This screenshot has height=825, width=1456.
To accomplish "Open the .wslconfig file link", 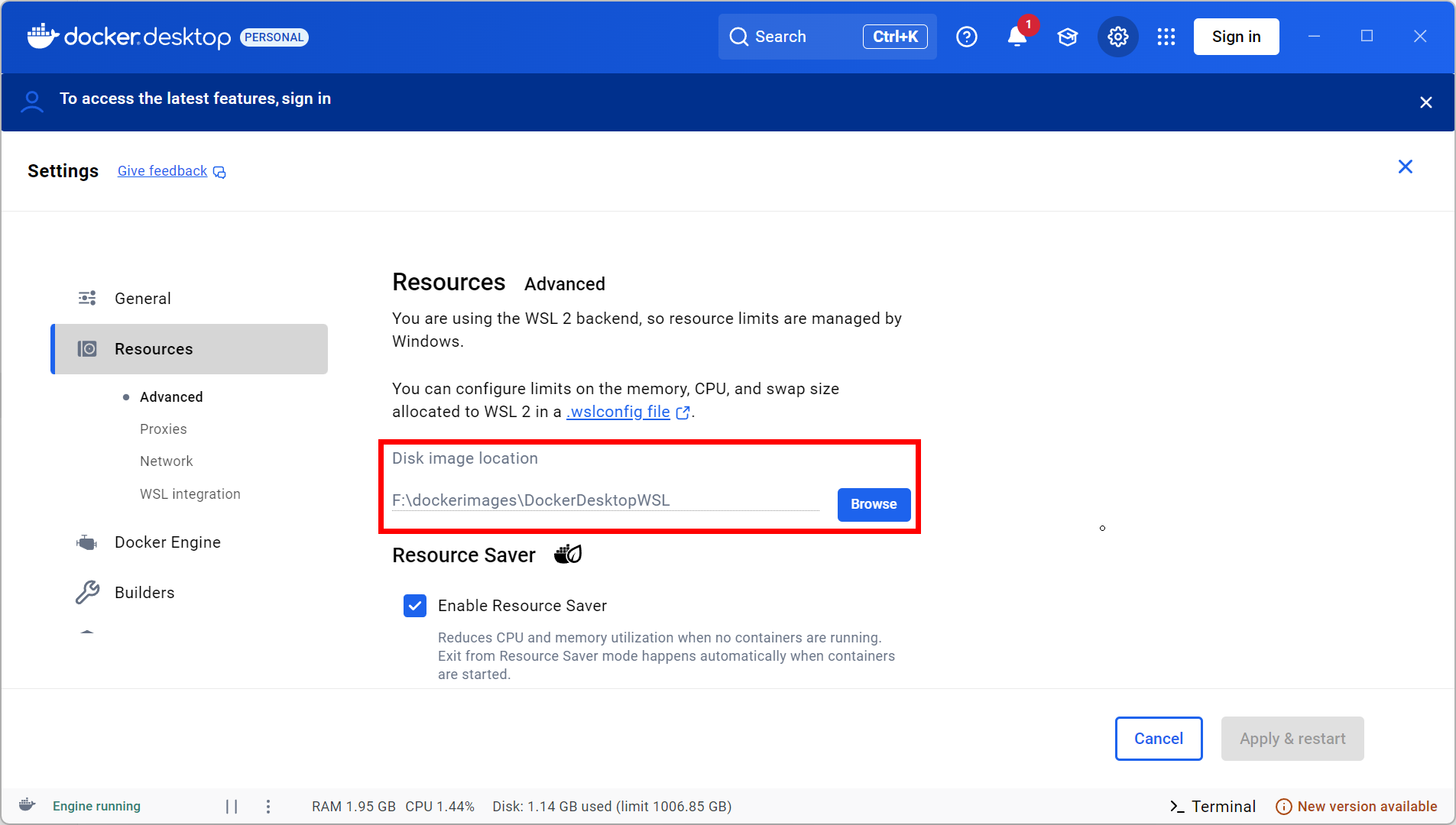I will [x=618, y=412].
